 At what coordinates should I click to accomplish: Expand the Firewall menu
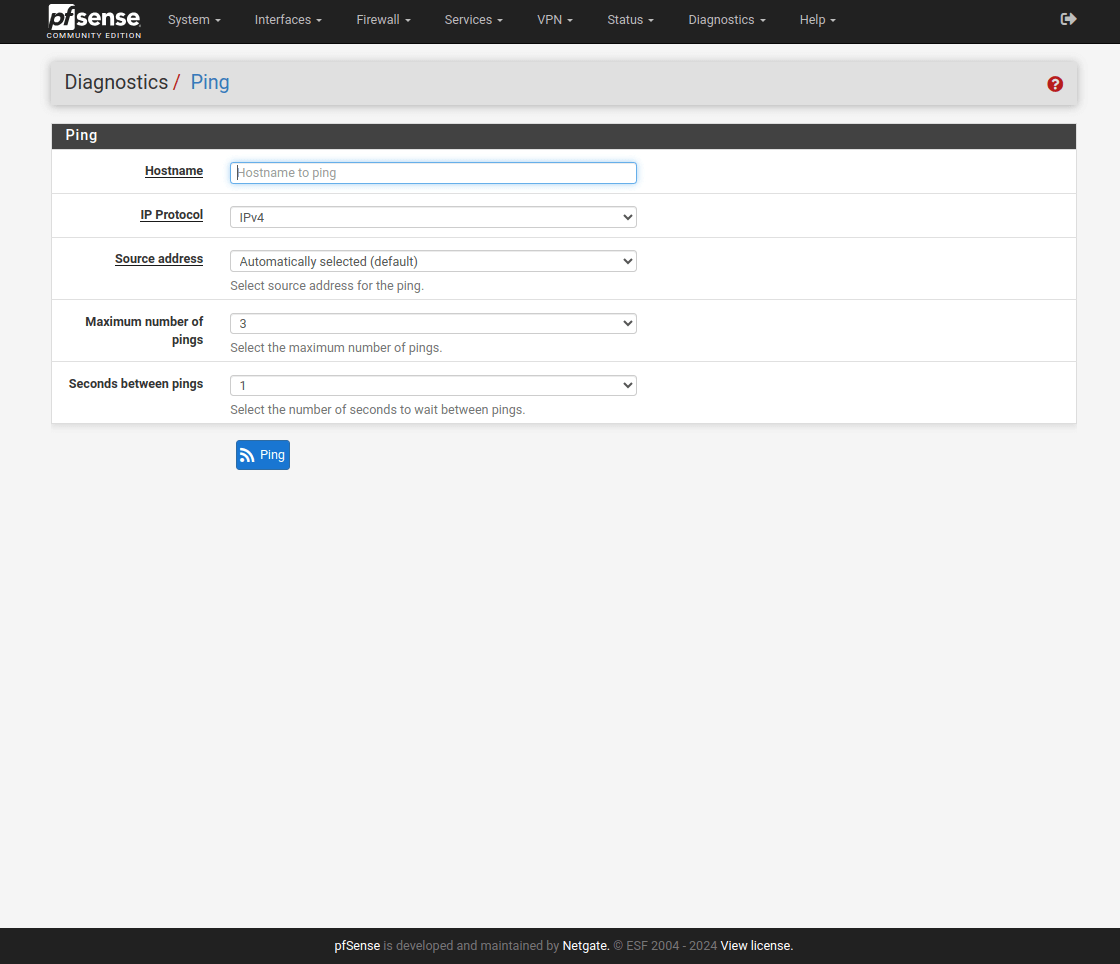[383, 20]
